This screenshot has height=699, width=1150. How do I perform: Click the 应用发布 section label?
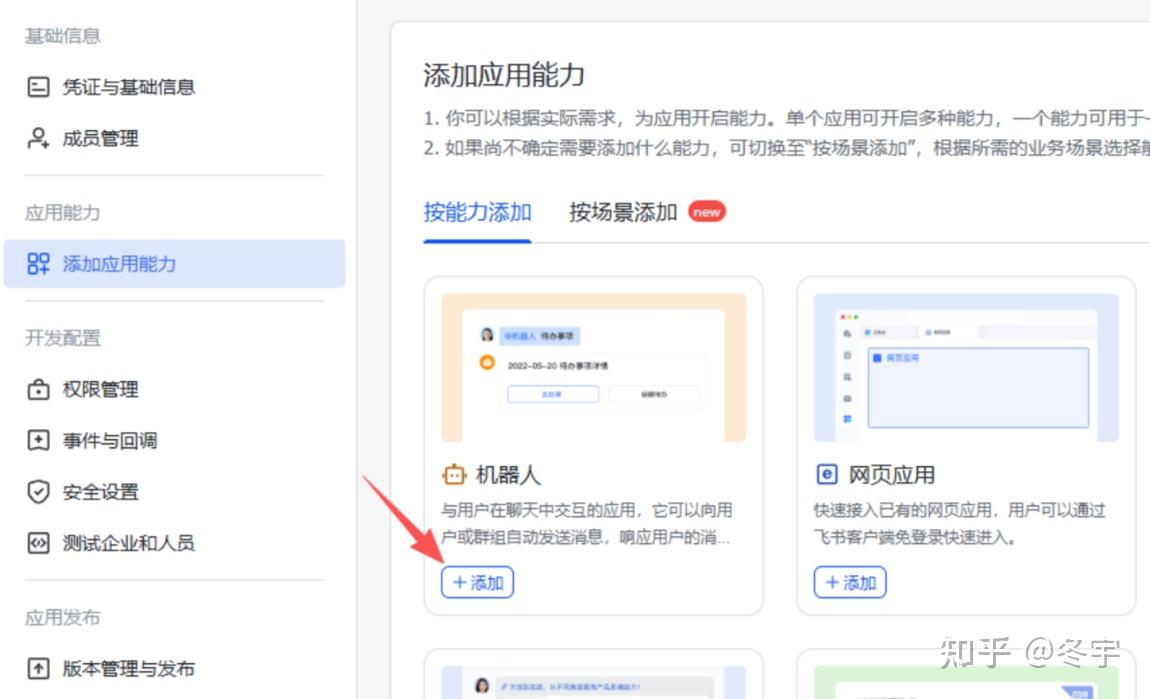coord(63,618)
